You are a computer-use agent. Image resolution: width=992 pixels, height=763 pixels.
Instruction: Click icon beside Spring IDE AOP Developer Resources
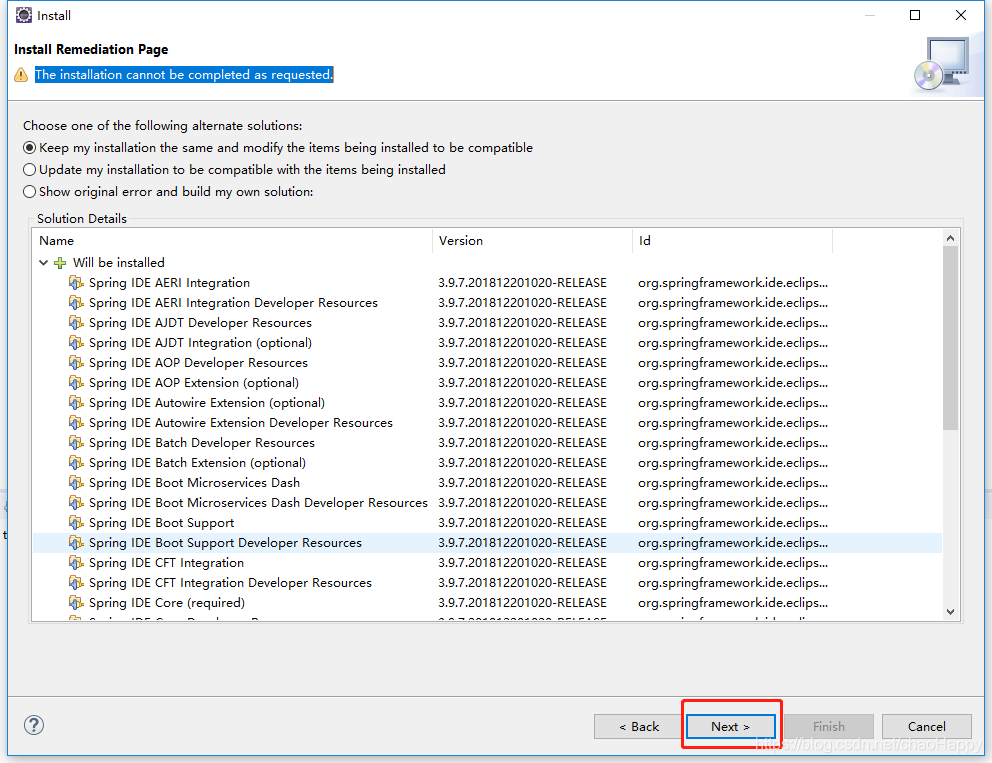pos(76,363)
